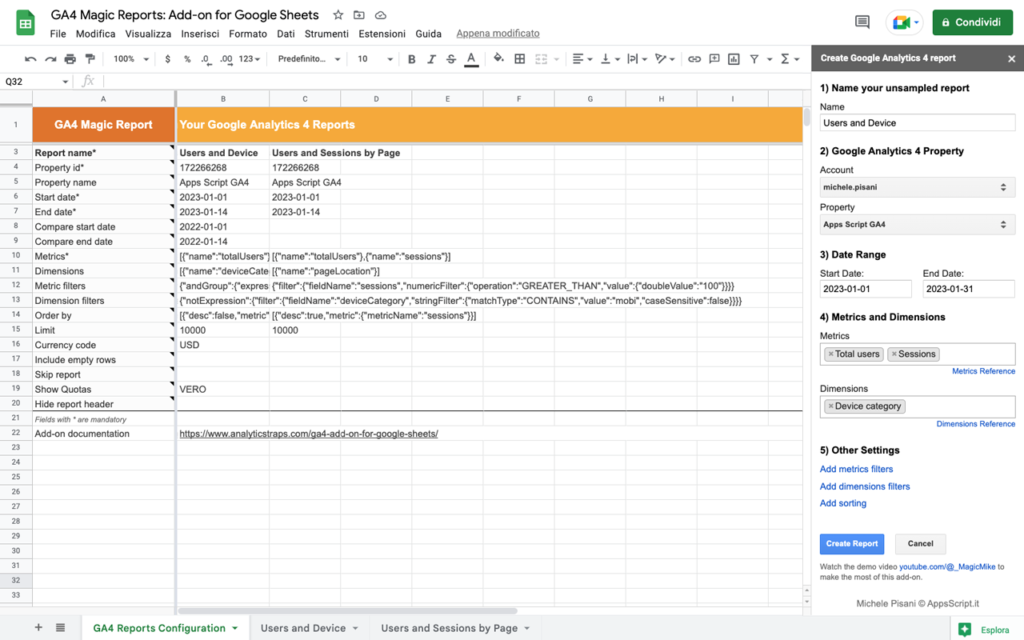
Task: Click the redo icon in toolbar
Action: (x=50, y=59)
